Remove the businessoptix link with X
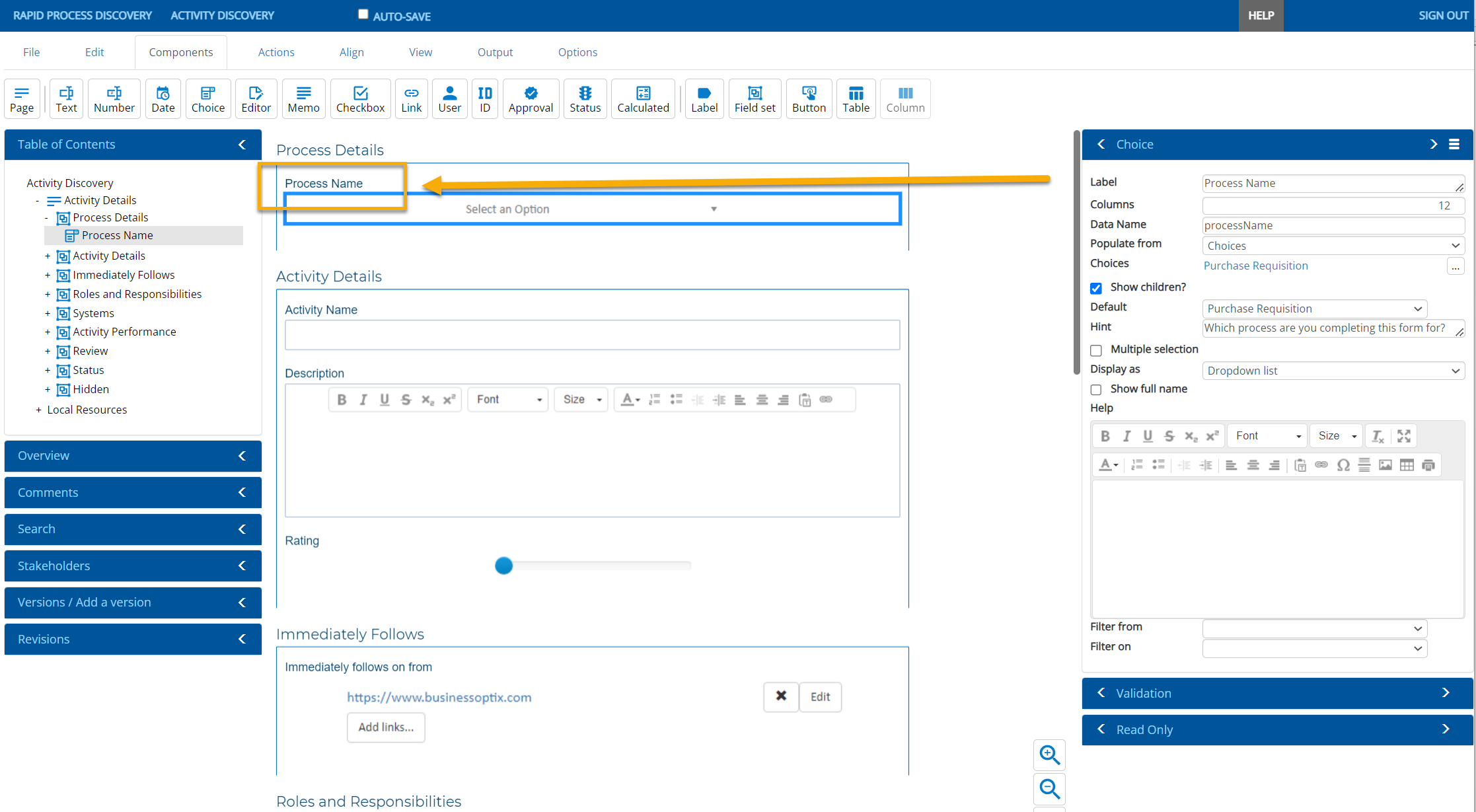Screen dimensions: 1476x812 point(781,696)
